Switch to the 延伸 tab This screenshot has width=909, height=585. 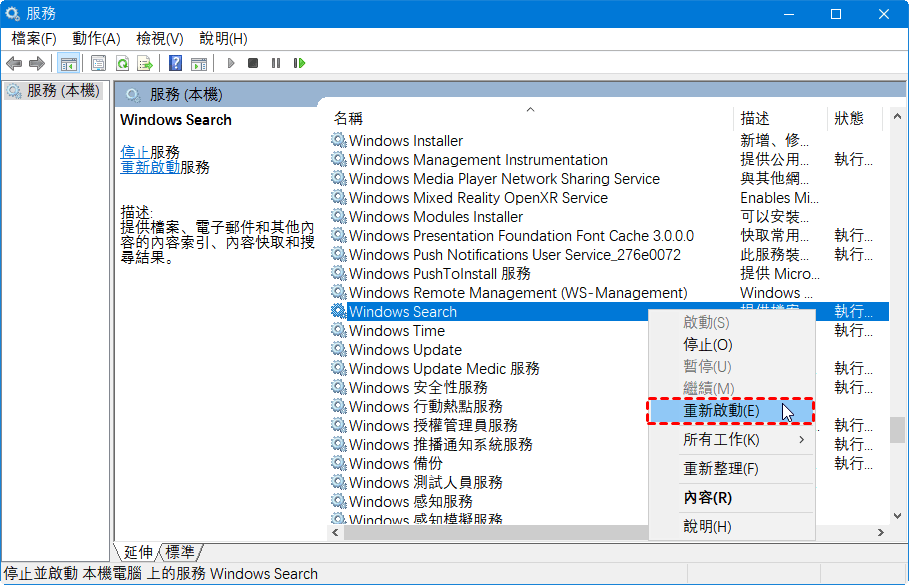click(x=138, y=552)
